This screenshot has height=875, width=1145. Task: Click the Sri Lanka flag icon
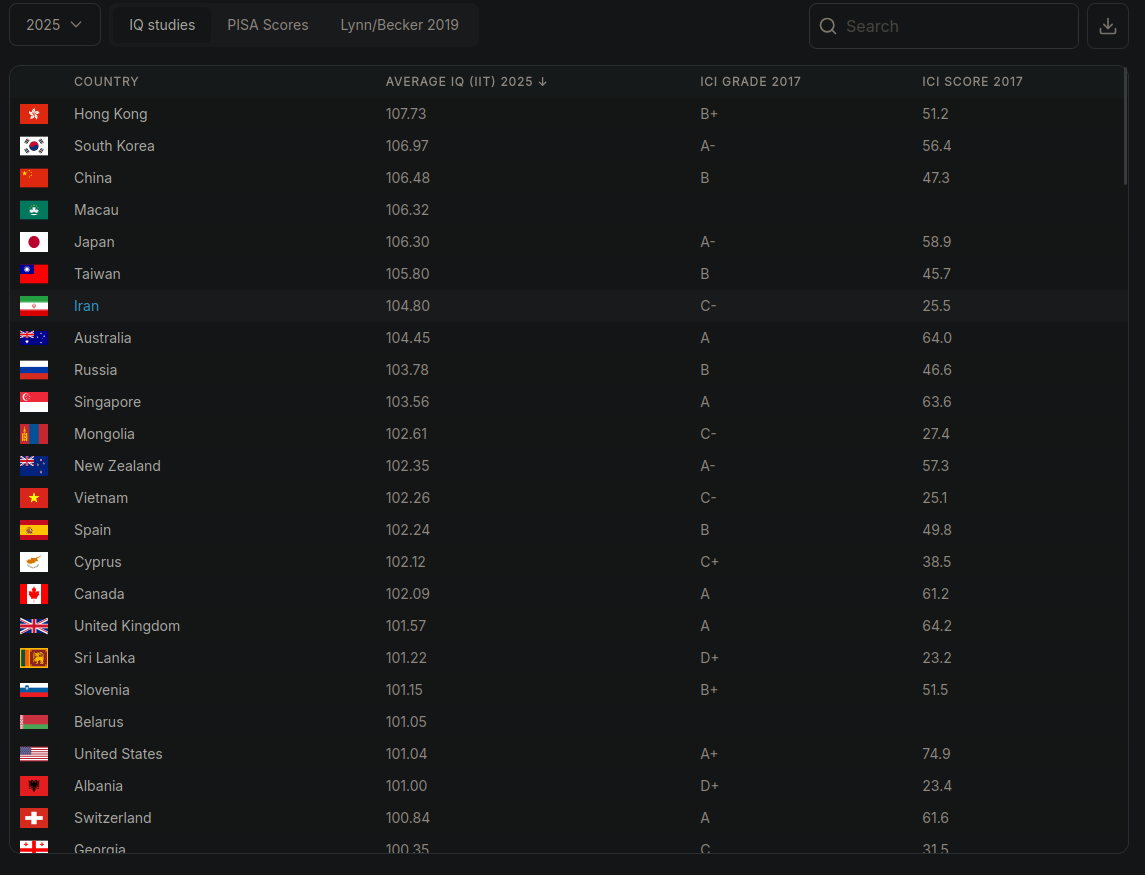click(x=34, y=658)
